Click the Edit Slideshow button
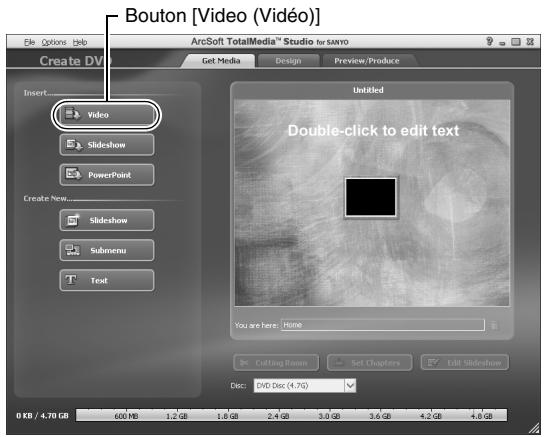 pos(465,363)
